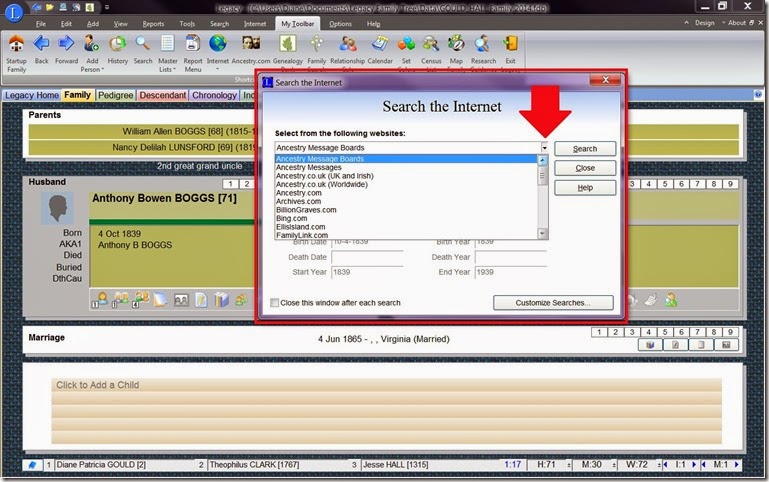This screenshot has height=482, width=769.
Task: Click the Search button in dialog
Action: coord(585,149)
